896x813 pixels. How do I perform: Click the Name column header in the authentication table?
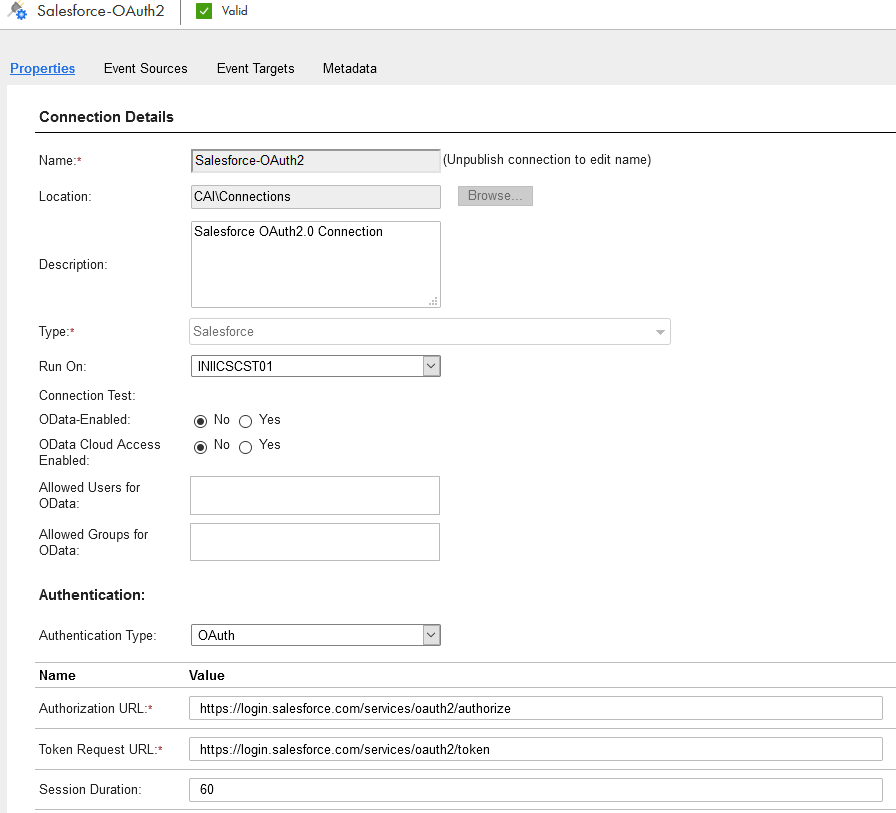tap(57, 675)
